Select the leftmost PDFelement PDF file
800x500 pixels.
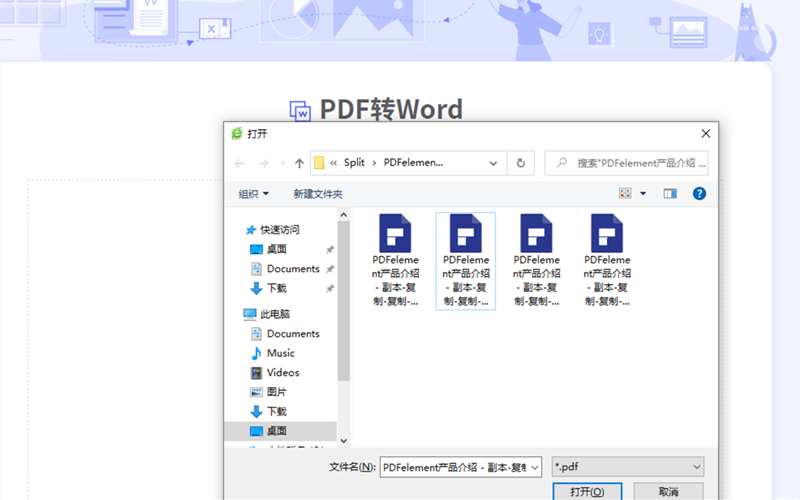pos(396,260)
